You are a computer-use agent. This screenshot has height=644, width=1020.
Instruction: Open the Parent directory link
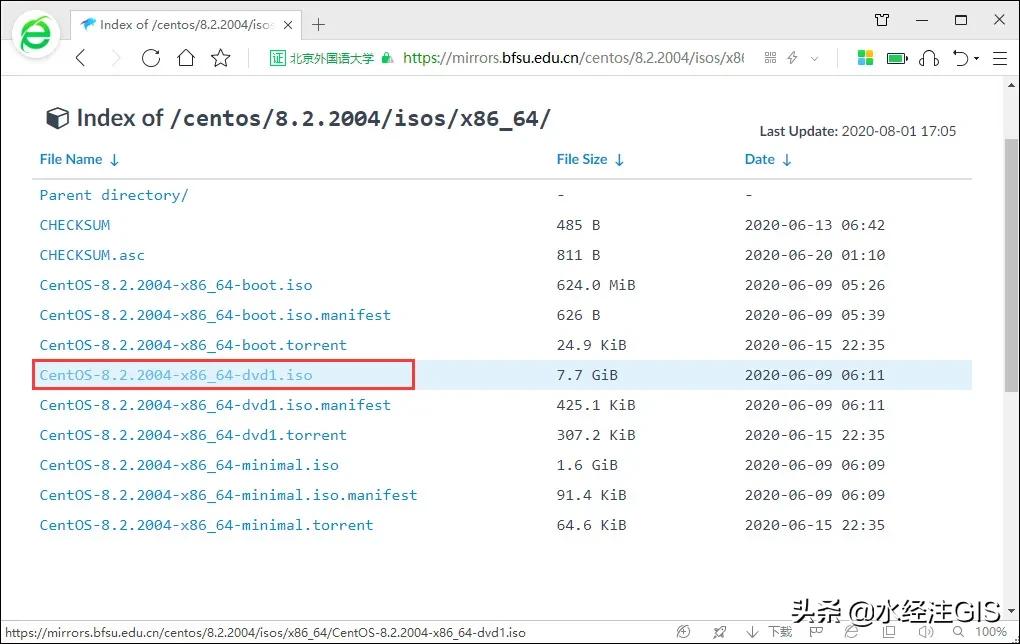click(113, 194)
